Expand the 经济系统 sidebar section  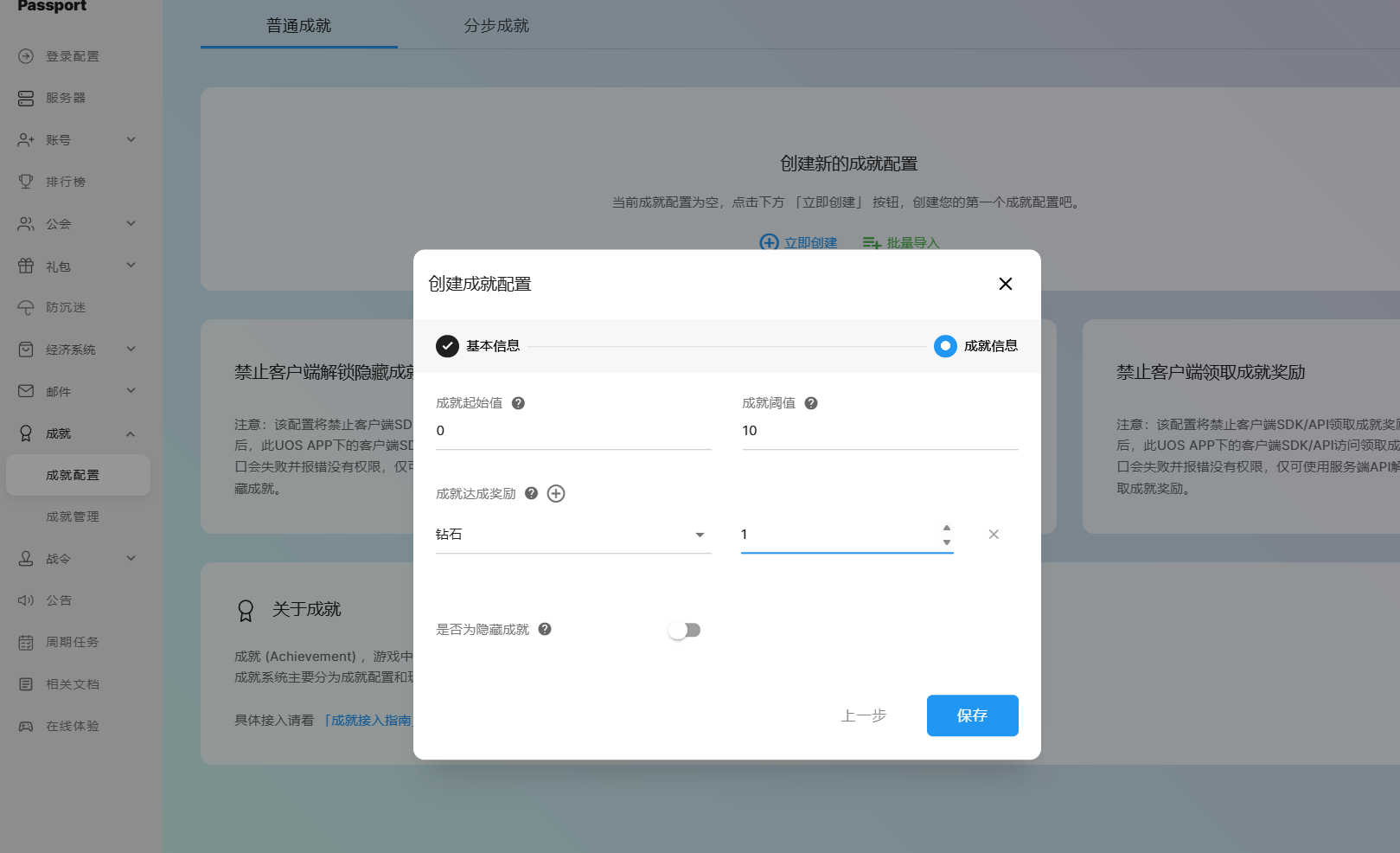pos(78,350)
